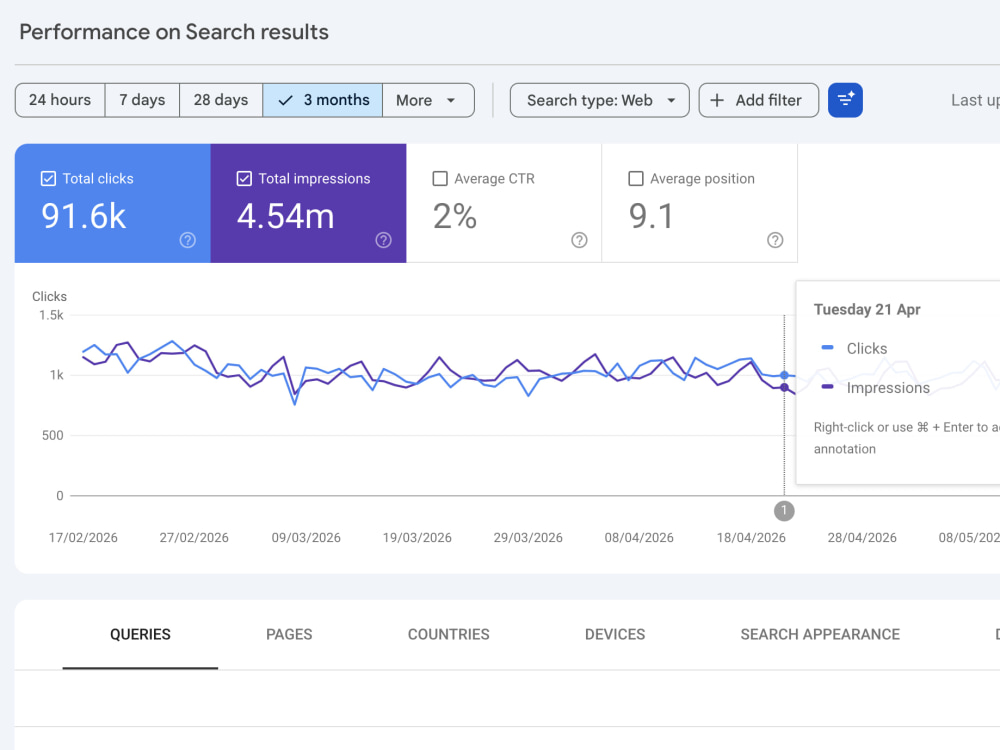Switch to the Queries tab
The width and height of the screenshot is (1000, 750).
[140, 635]
